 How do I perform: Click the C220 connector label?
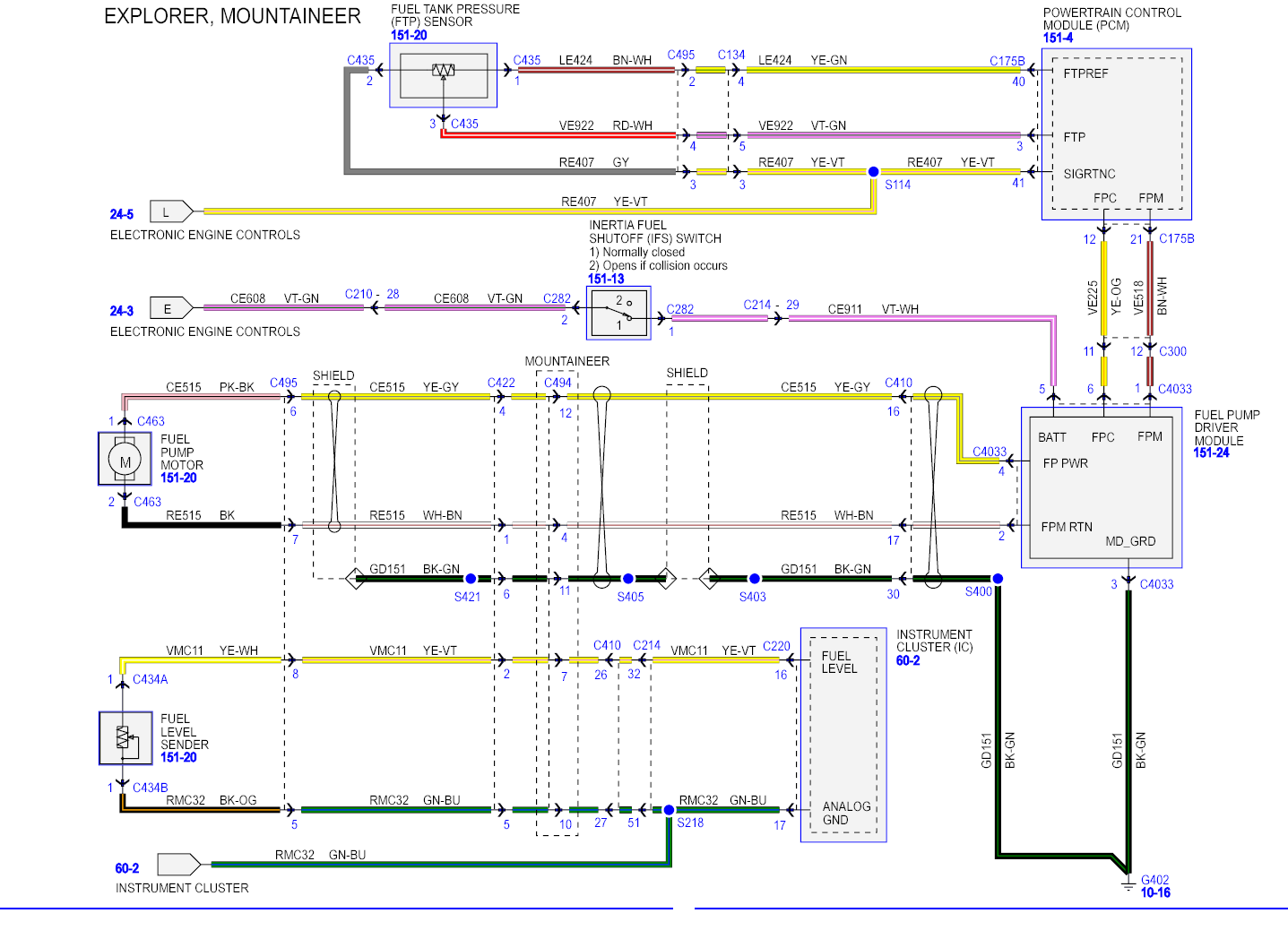(776, 646)
